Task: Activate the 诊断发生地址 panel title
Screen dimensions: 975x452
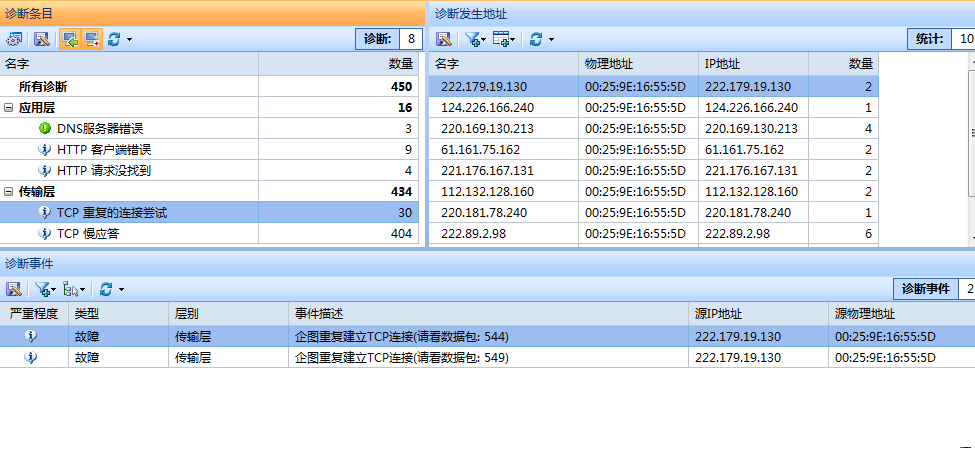Action: pyautogui.click(x=471, y=13)
